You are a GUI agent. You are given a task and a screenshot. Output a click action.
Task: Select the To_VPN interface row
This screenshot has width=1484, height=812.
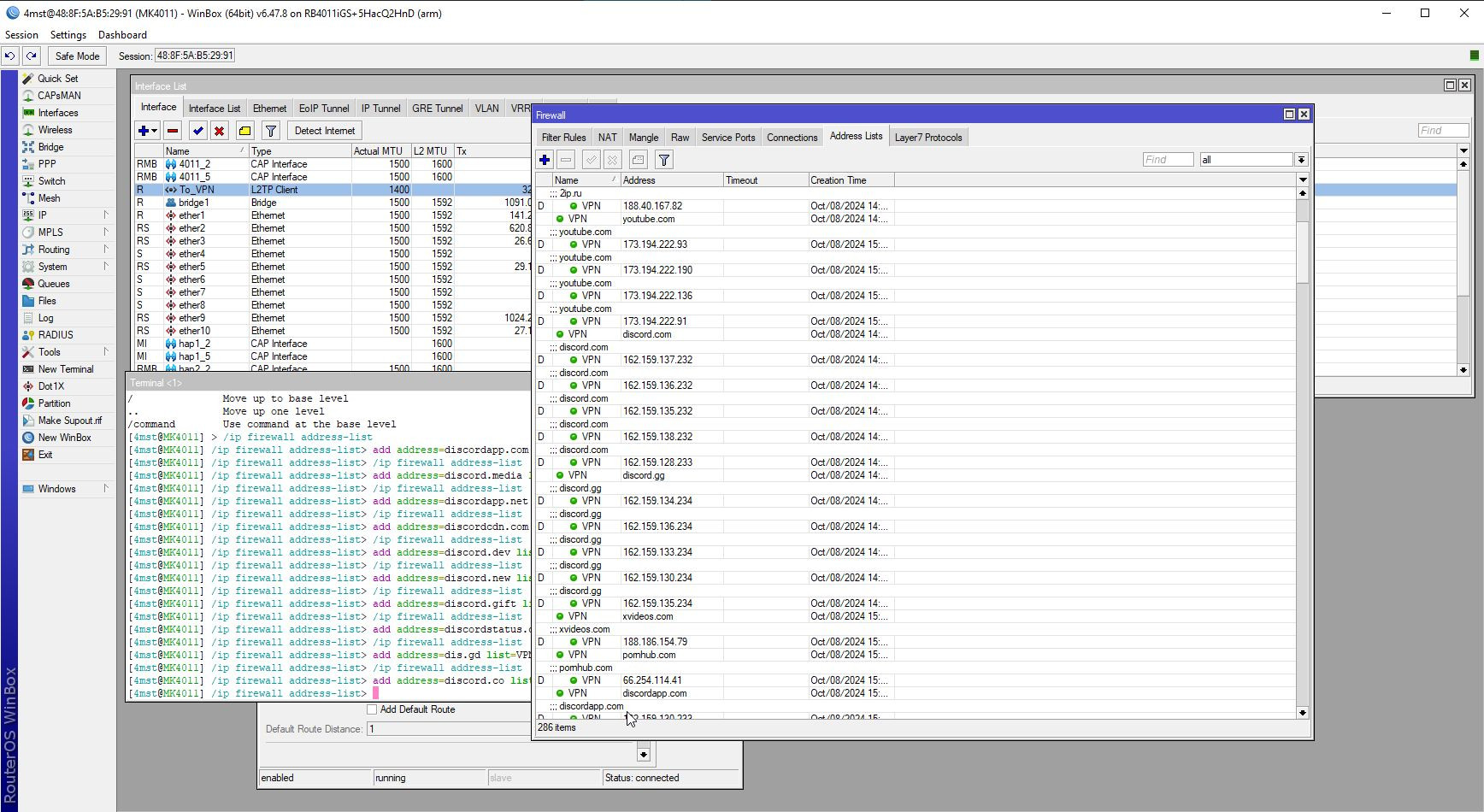333,190
